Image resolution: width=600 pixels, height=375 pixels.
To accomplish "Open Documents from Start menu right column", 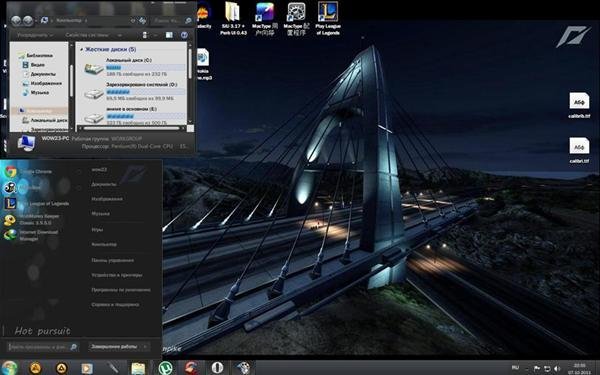I will pos(104,184).
